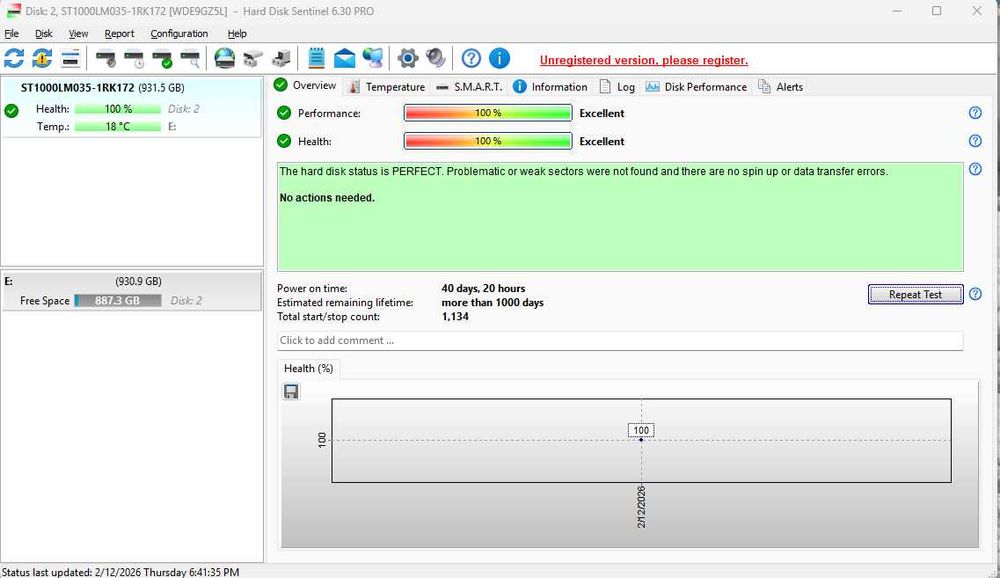Click the question mark help toolbar icon

tap(471, 58)
